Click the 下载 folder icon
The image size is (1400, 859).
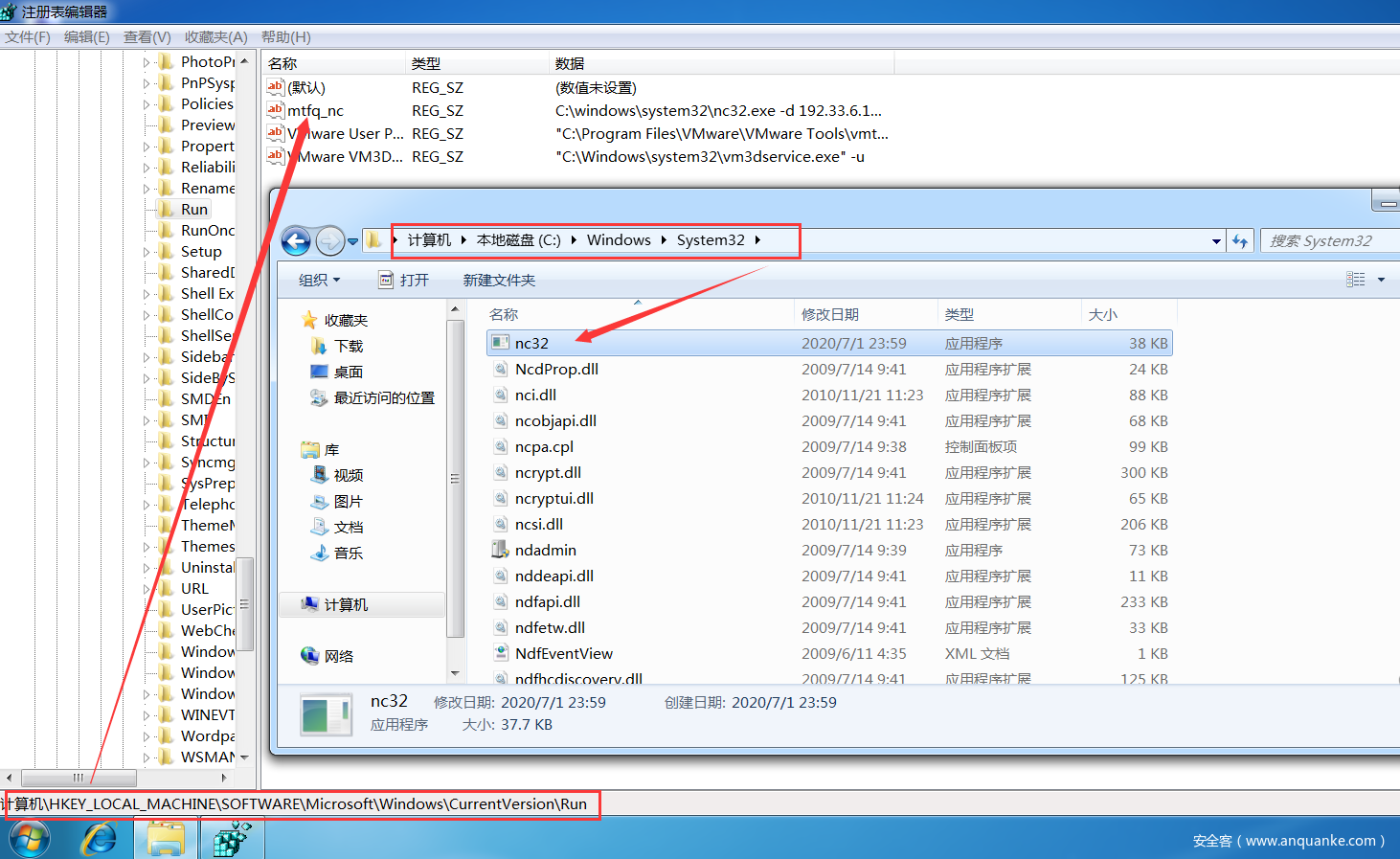[319, 346]
